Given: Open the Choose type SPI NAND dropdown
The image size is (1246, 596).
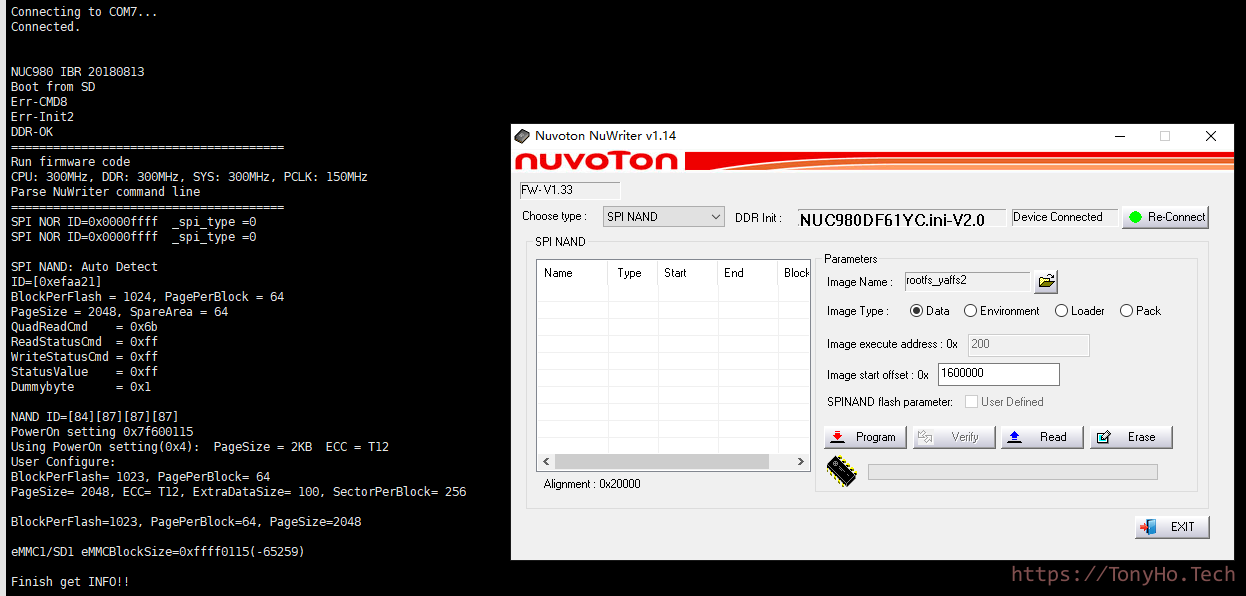Looking at the screenshot, I should [664, 217].
